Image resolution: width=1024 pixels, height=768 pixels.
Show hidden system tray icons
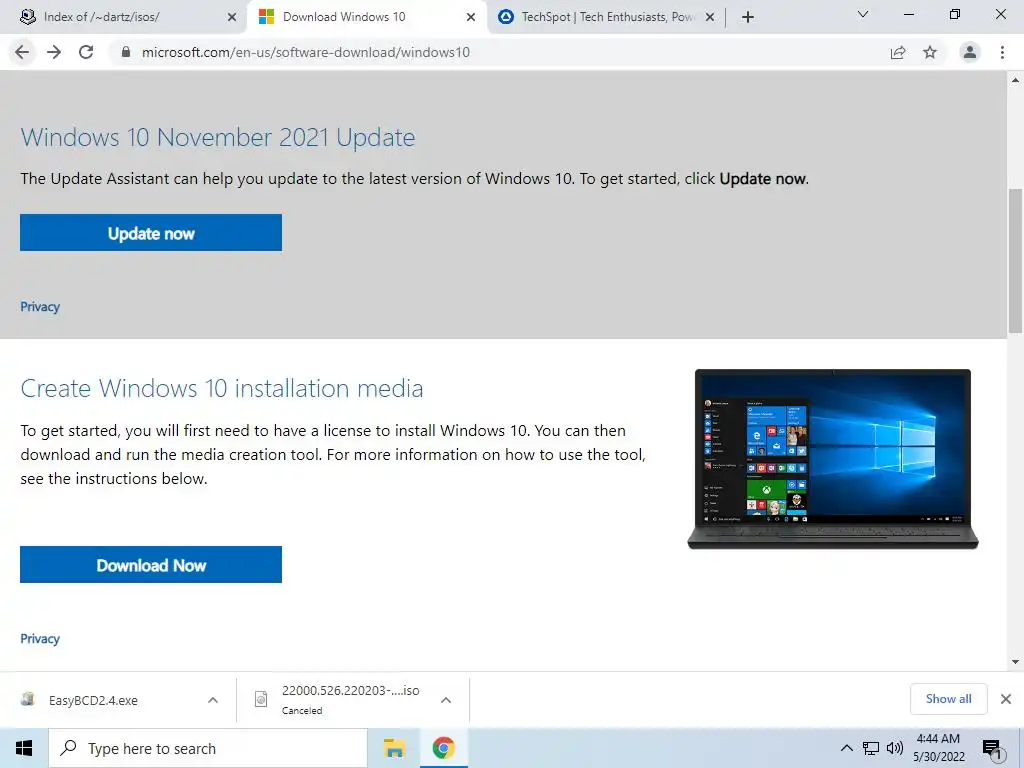pos(846,748)
